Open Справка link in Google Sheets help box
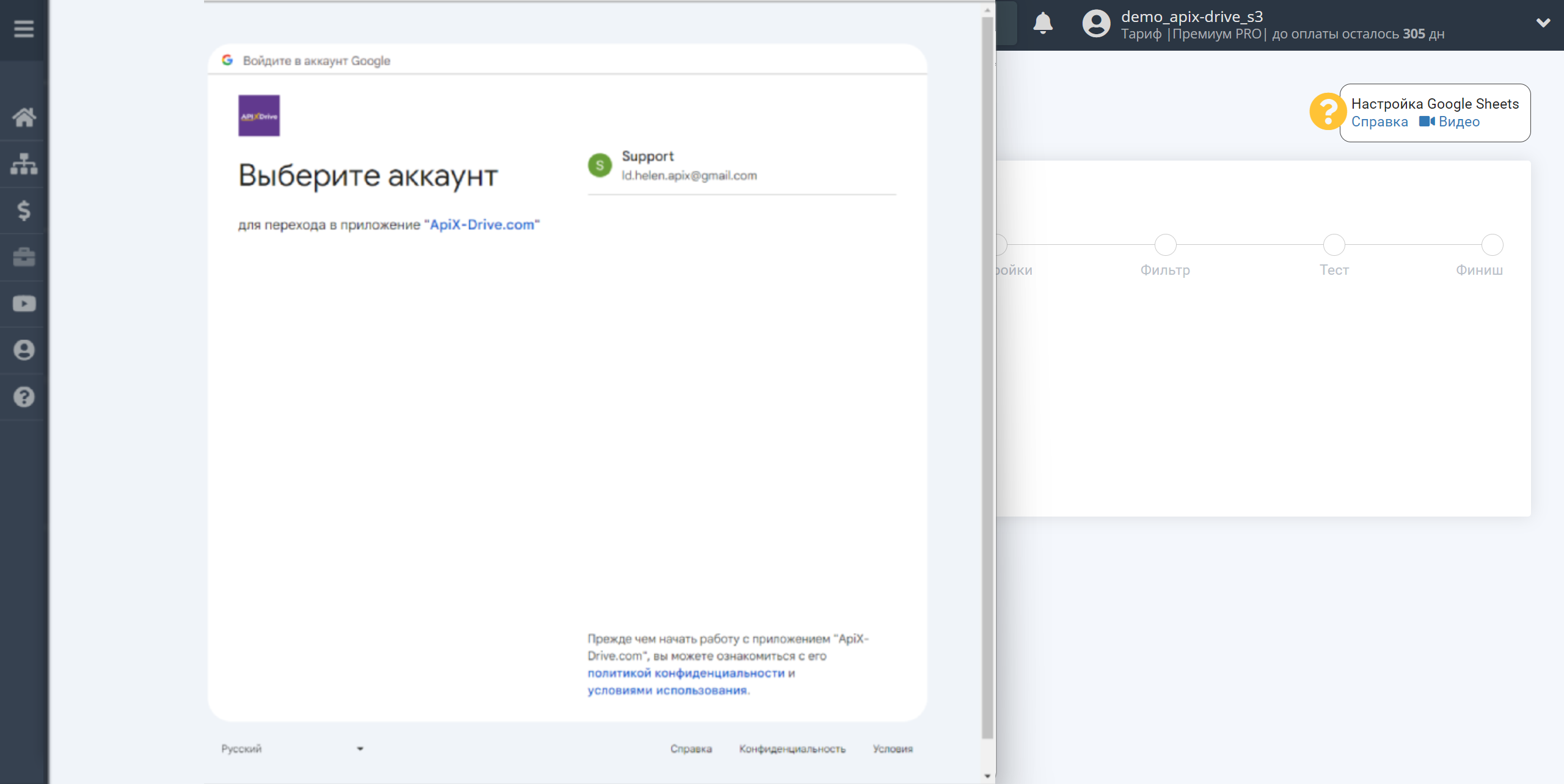This screenshot has height=784, width=1564. point(1379,122)
